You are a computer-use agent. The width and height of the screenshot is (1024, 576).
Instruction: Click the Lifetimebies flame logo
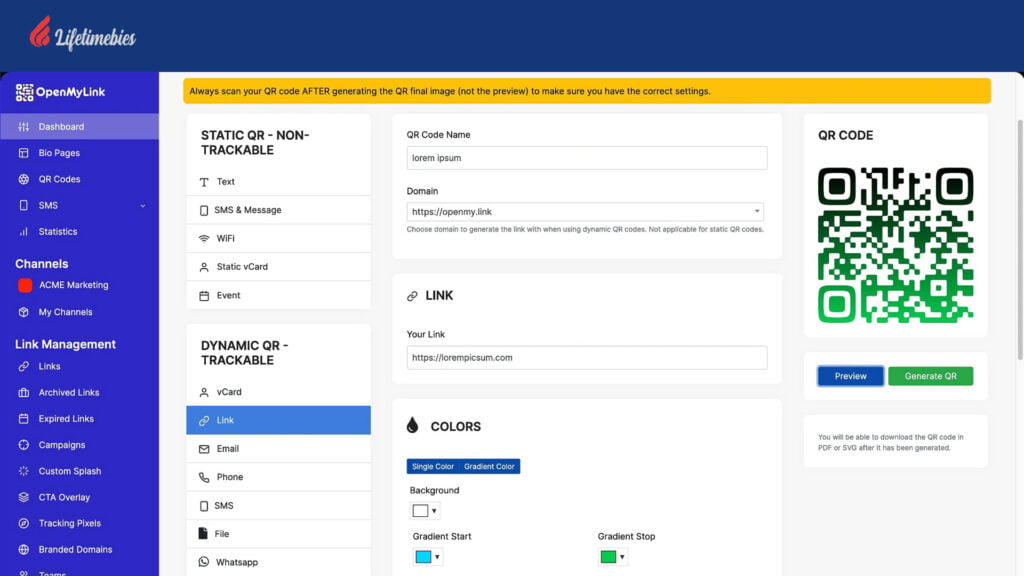(x=40, y=31)
